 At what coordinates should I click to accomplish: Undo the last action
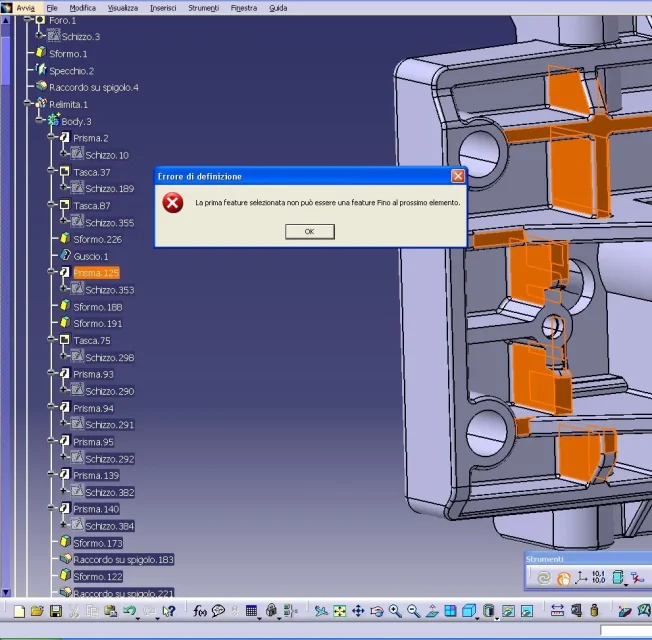click(x=129, y=611)
